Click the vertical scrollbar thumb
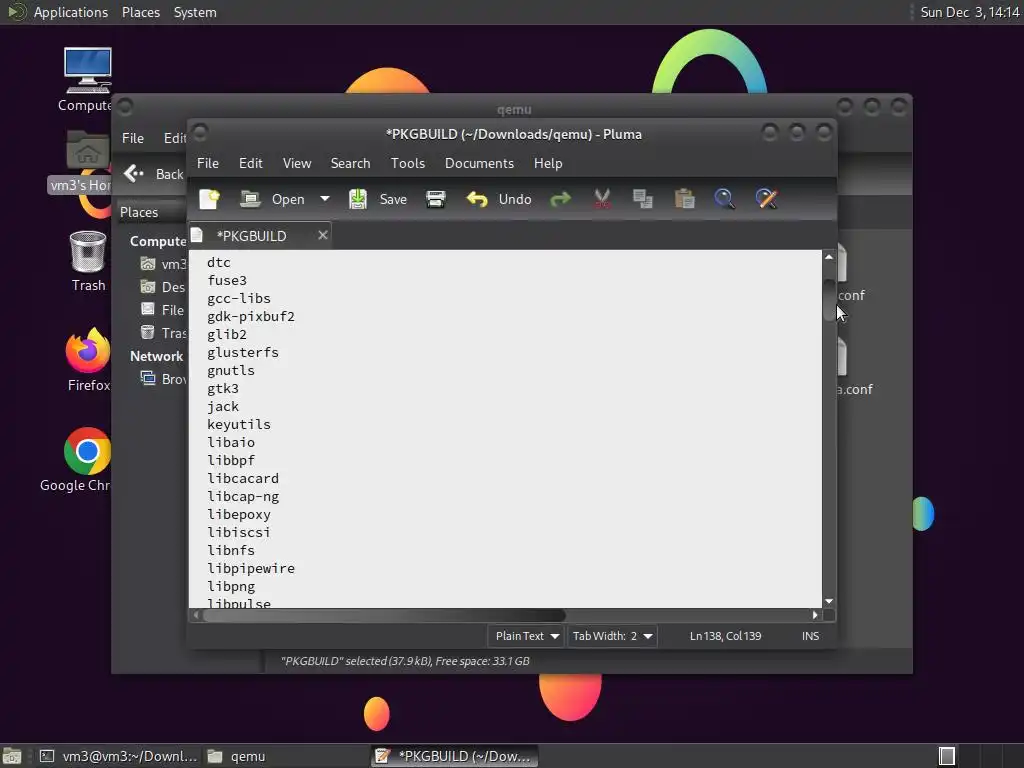Viewport: 1024px width, 768px height. pos(829,300)
